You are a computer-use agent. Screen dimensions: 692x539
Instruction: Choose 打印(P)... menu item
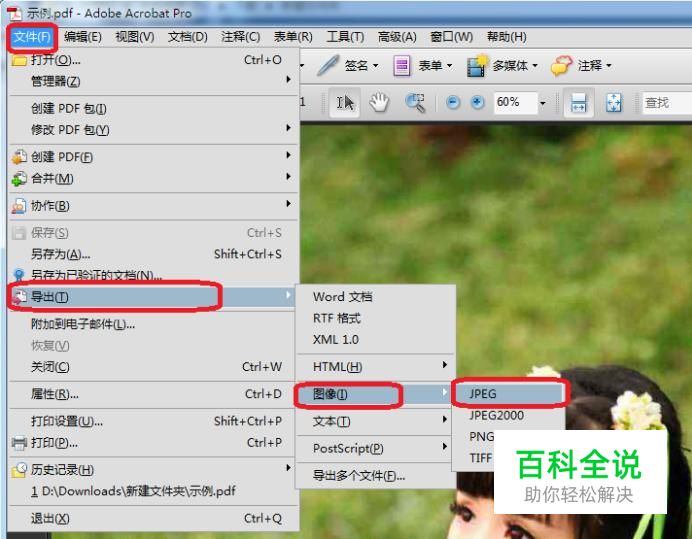tap(152, 442)
